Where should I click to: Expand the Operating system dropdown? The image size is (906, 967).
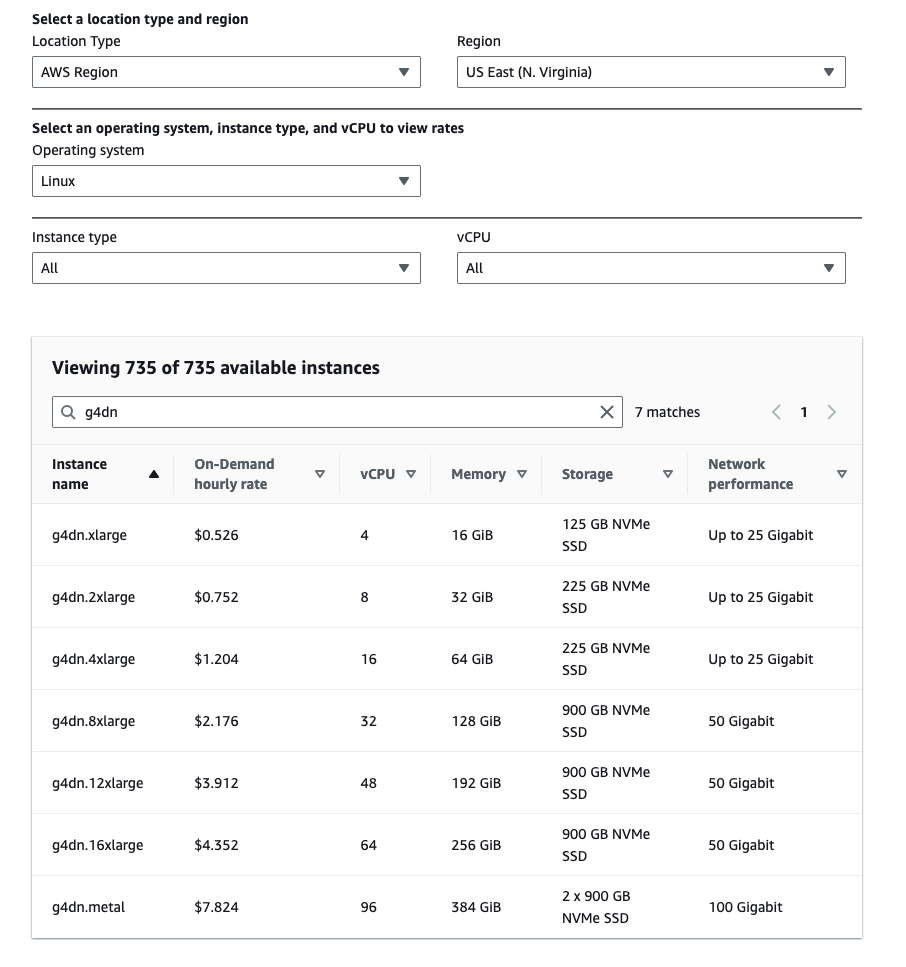[x=226, y=181]
